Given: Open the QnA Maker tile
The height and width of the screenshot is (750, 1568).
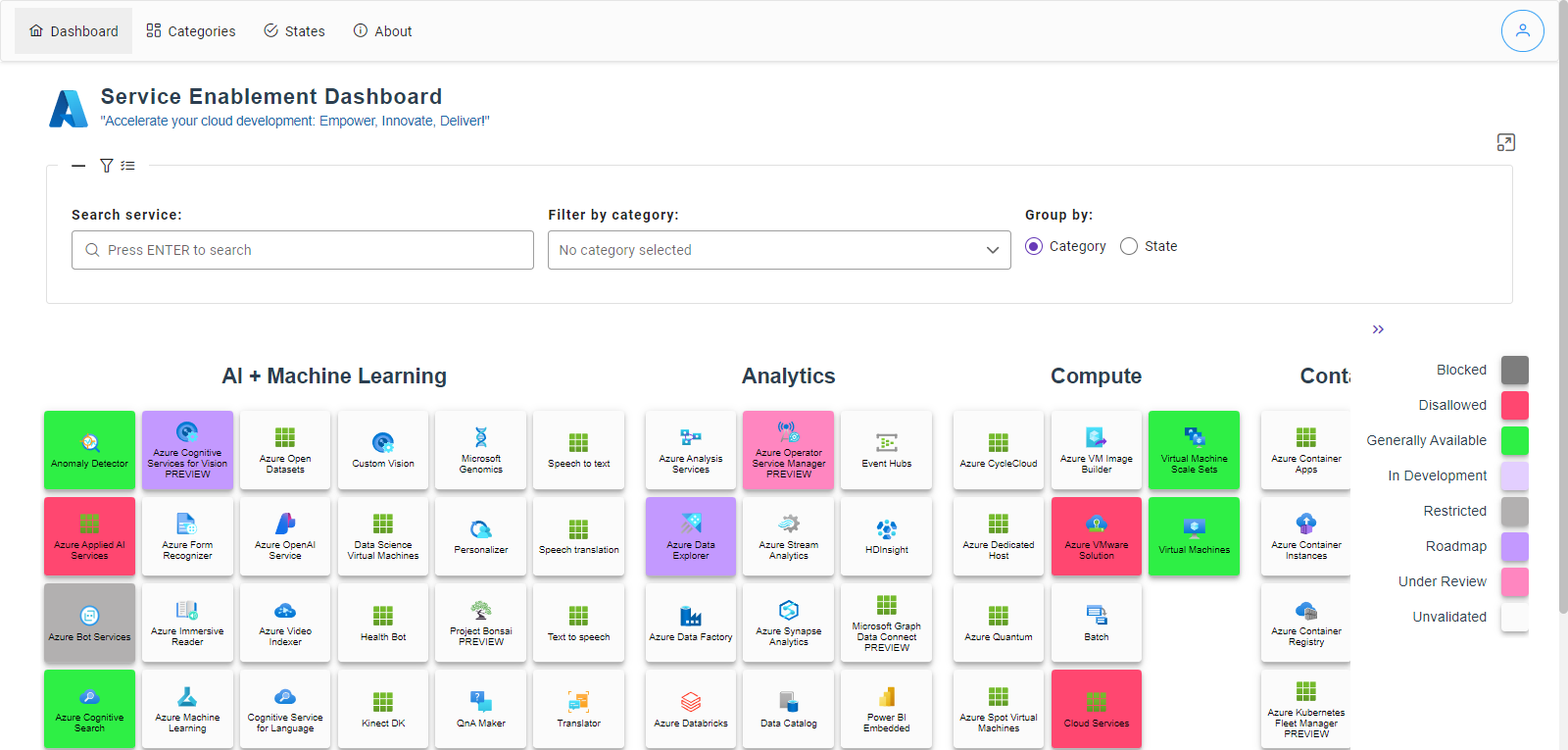Looking at the screenshot, I should [481, 709].
